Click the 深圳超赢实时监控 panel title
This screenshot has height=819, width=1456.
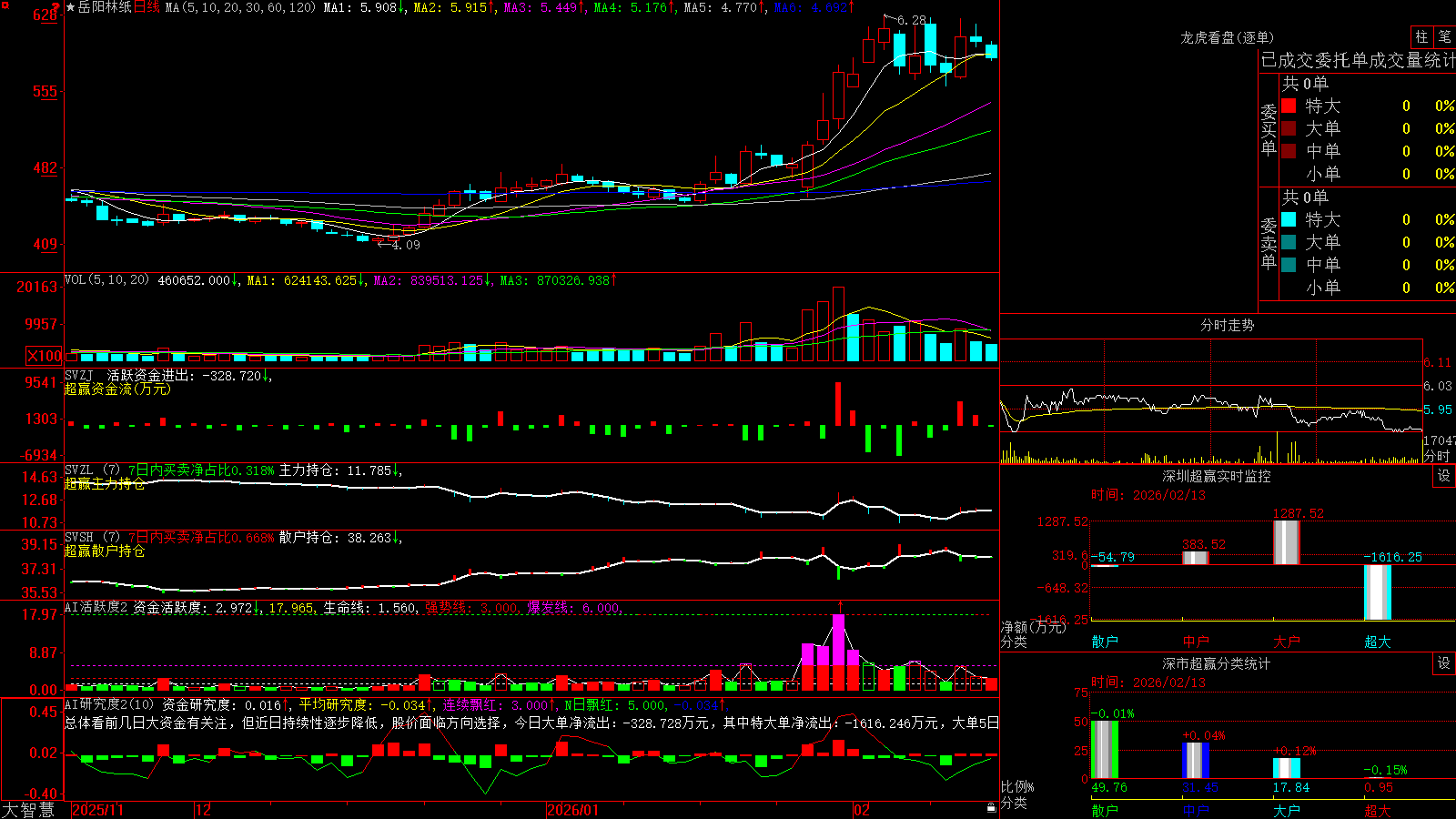tap(1216, 476)
